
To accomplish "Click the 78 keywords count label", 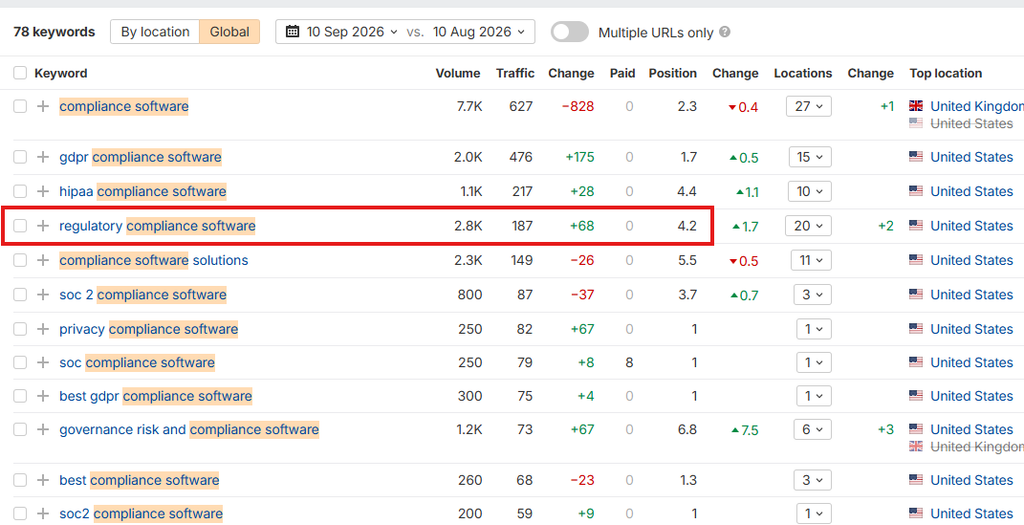I will (x=54, y=31).
